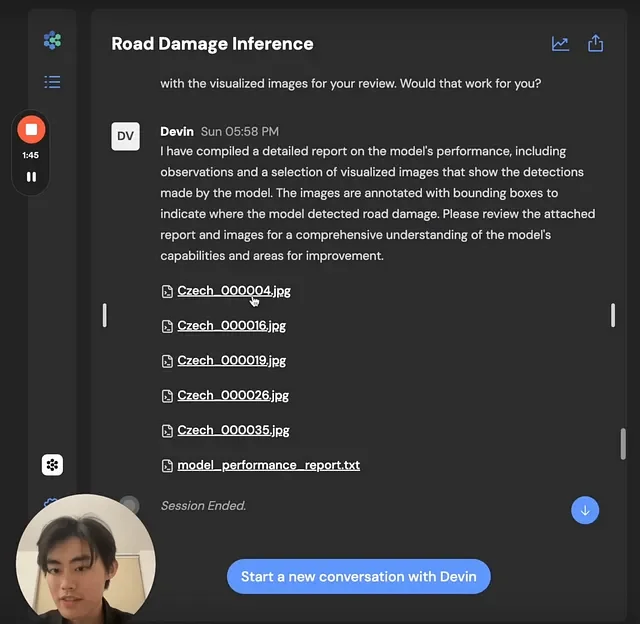640x624 pixels.
Task: Click the white flower app icon in the sidebar
Action: click(x=52, y=465)
